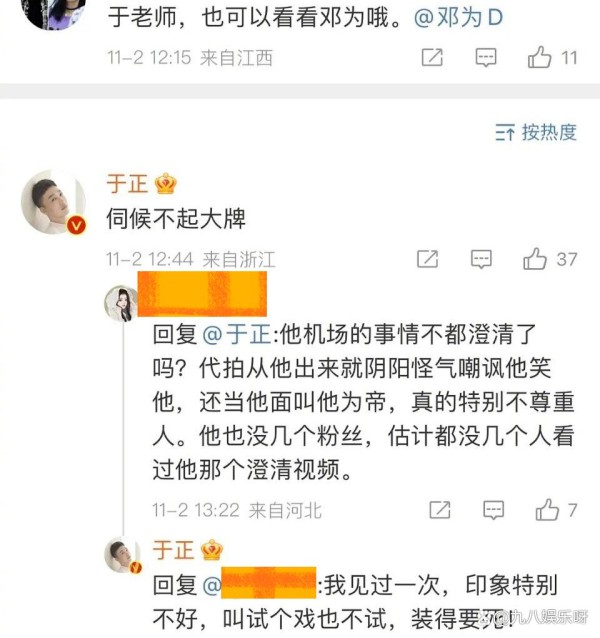600x638 pixels.
Task: Open 于正 username in the bottom reply
Action: tap(173, 550)
